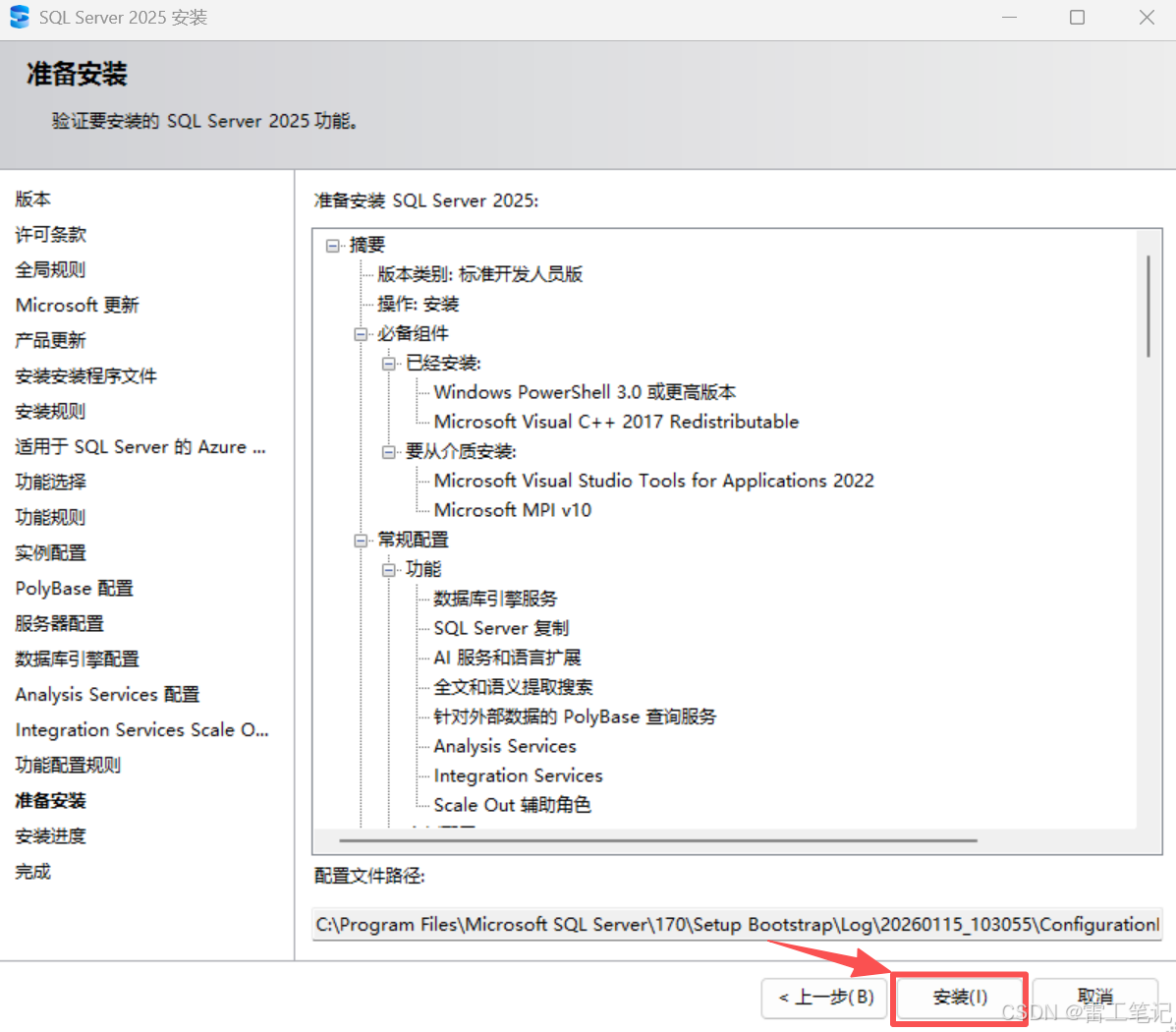The image size is (1176, 1032).
Task: Select 数据库引擎服务 tree row
Action: [x=496, y=599]
